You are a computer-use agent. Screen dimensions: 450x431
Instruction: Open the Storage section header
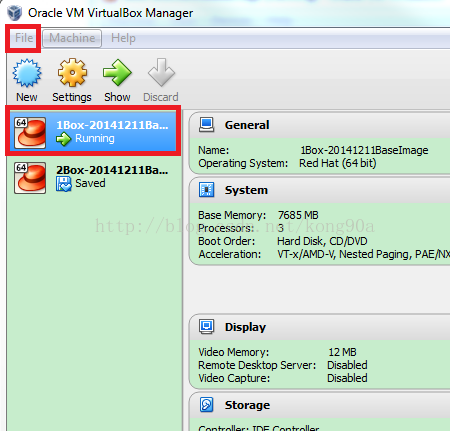[319, 405]
